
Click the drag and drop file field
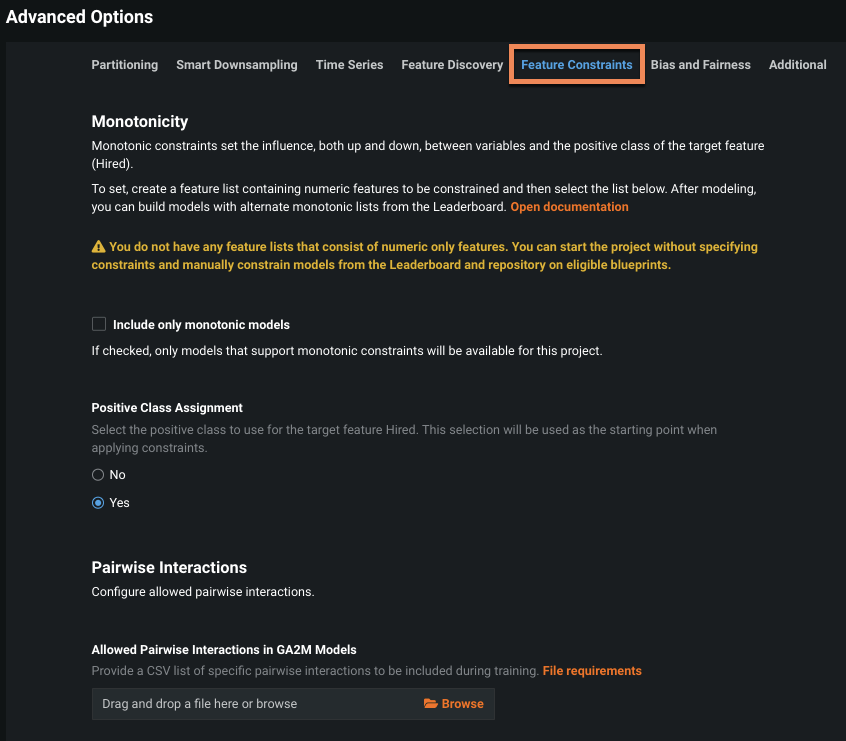(x=293, y=704)
